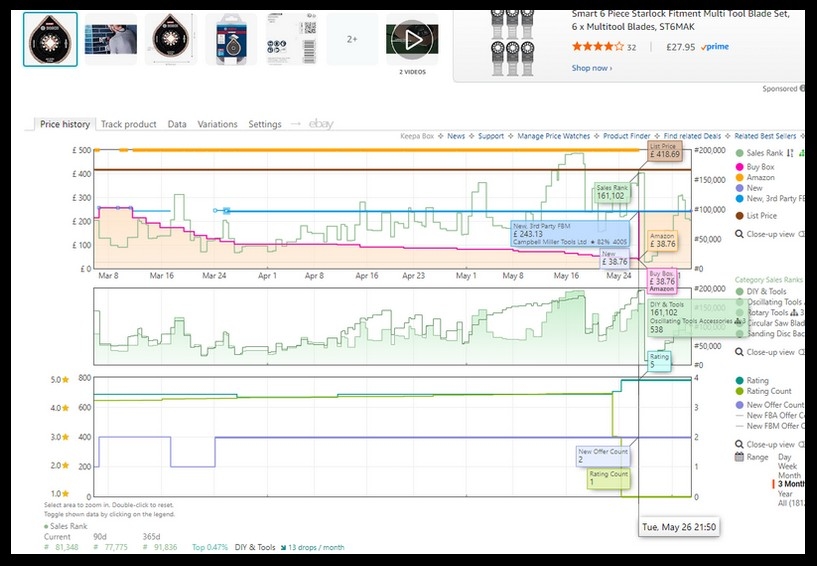This screenshot has width=817, height=566.
Task: Open the worker-in-action product thumbnail
Action: [111, 40]
